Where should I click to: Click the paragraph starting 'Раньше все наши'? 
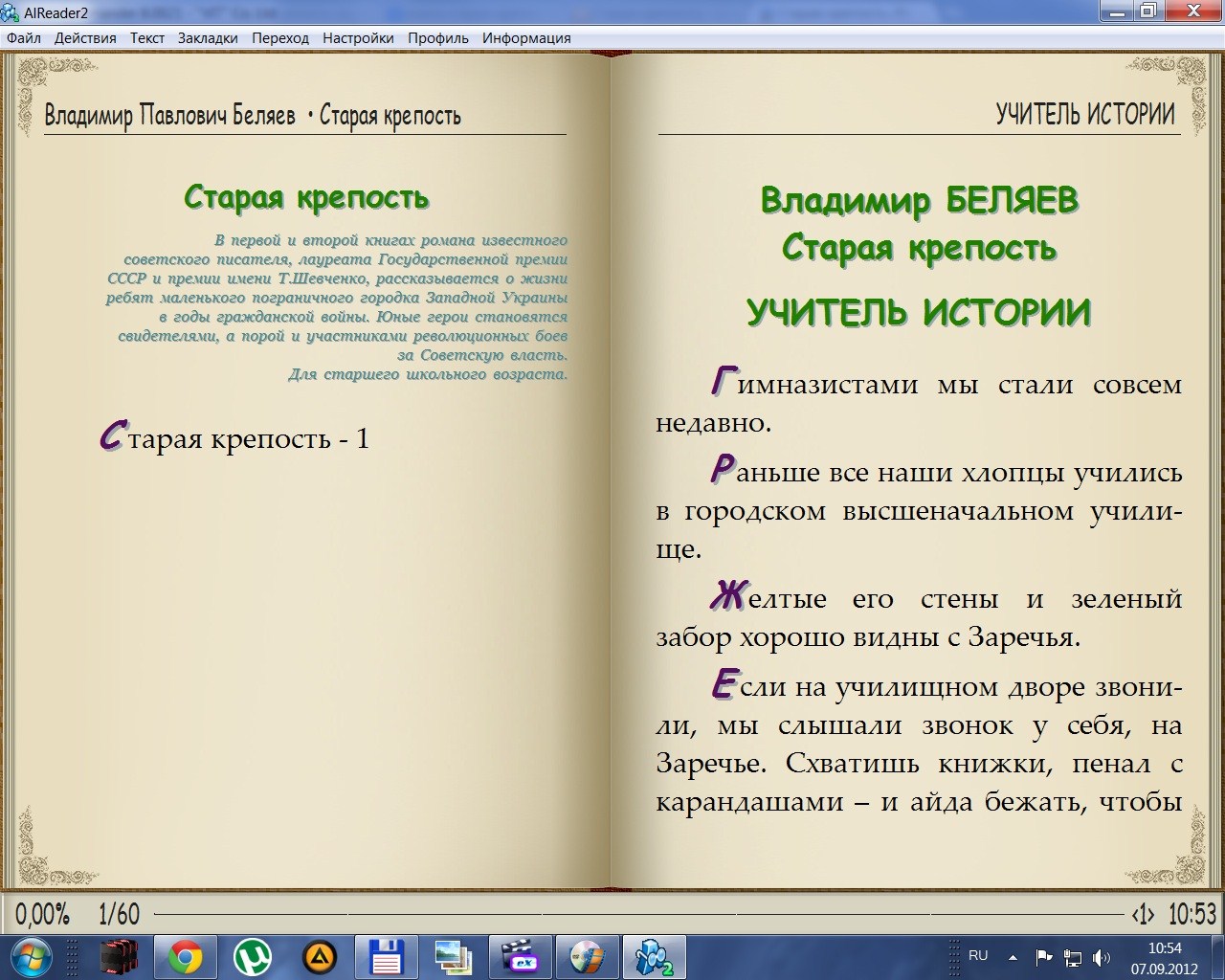919,509
